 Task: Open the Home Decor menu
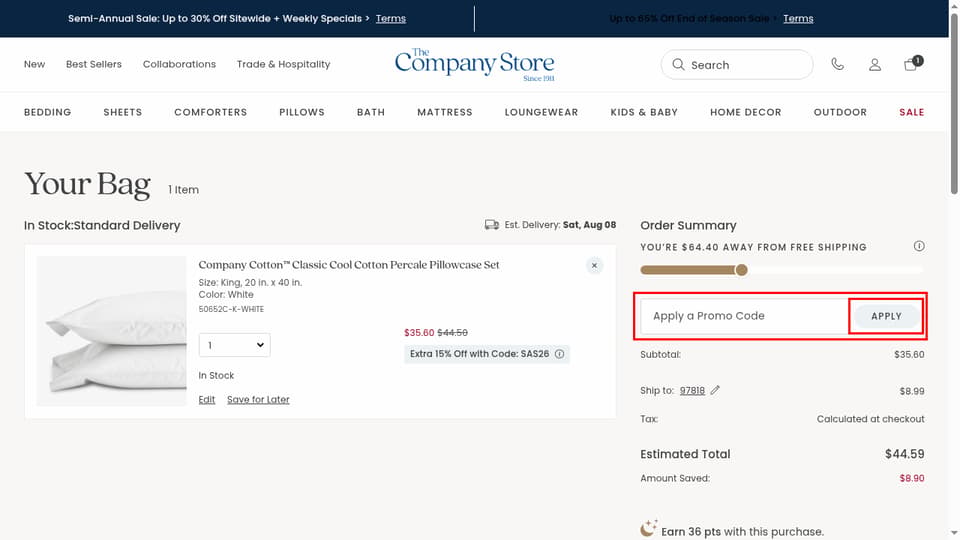pos(746,112)
